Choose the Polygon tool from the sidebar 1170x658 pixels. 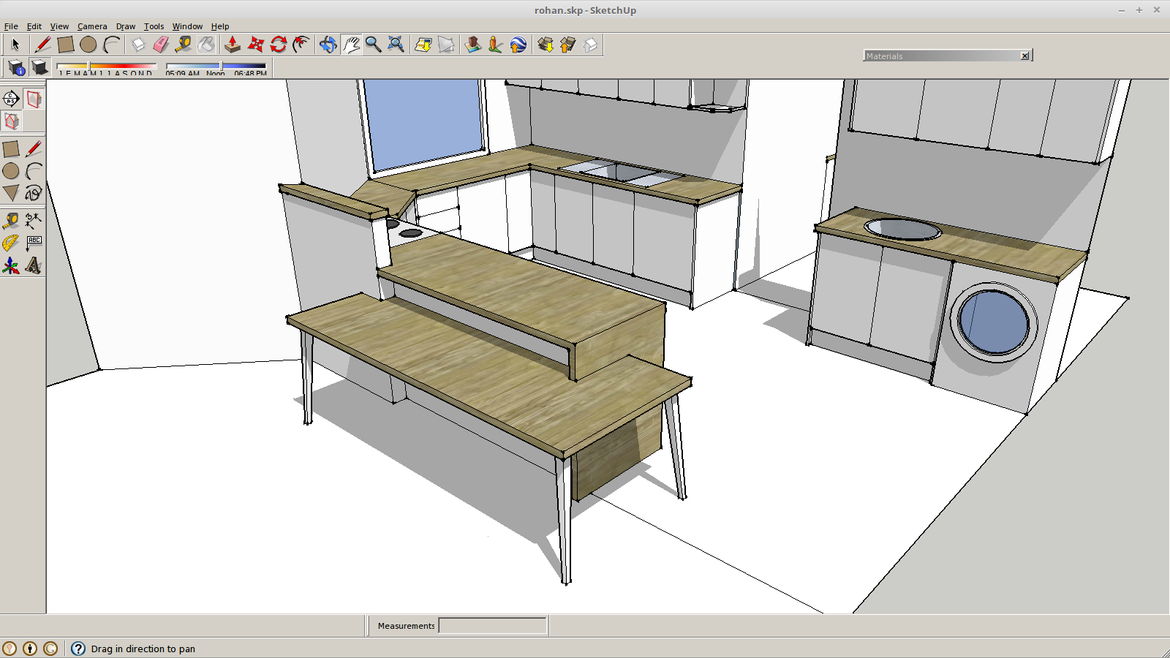click(10, 192)
